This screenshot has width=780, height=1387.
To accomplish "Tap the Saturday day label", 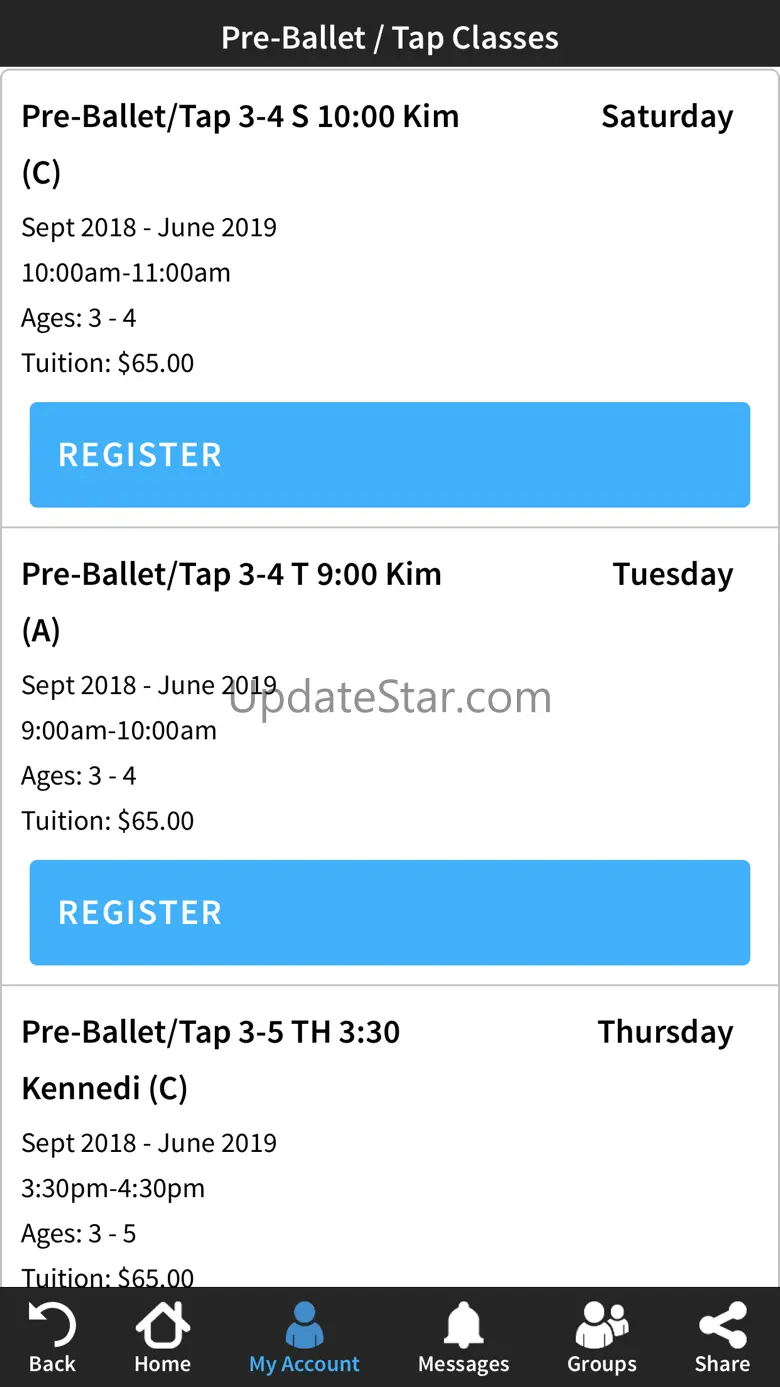I will point(667,117).
